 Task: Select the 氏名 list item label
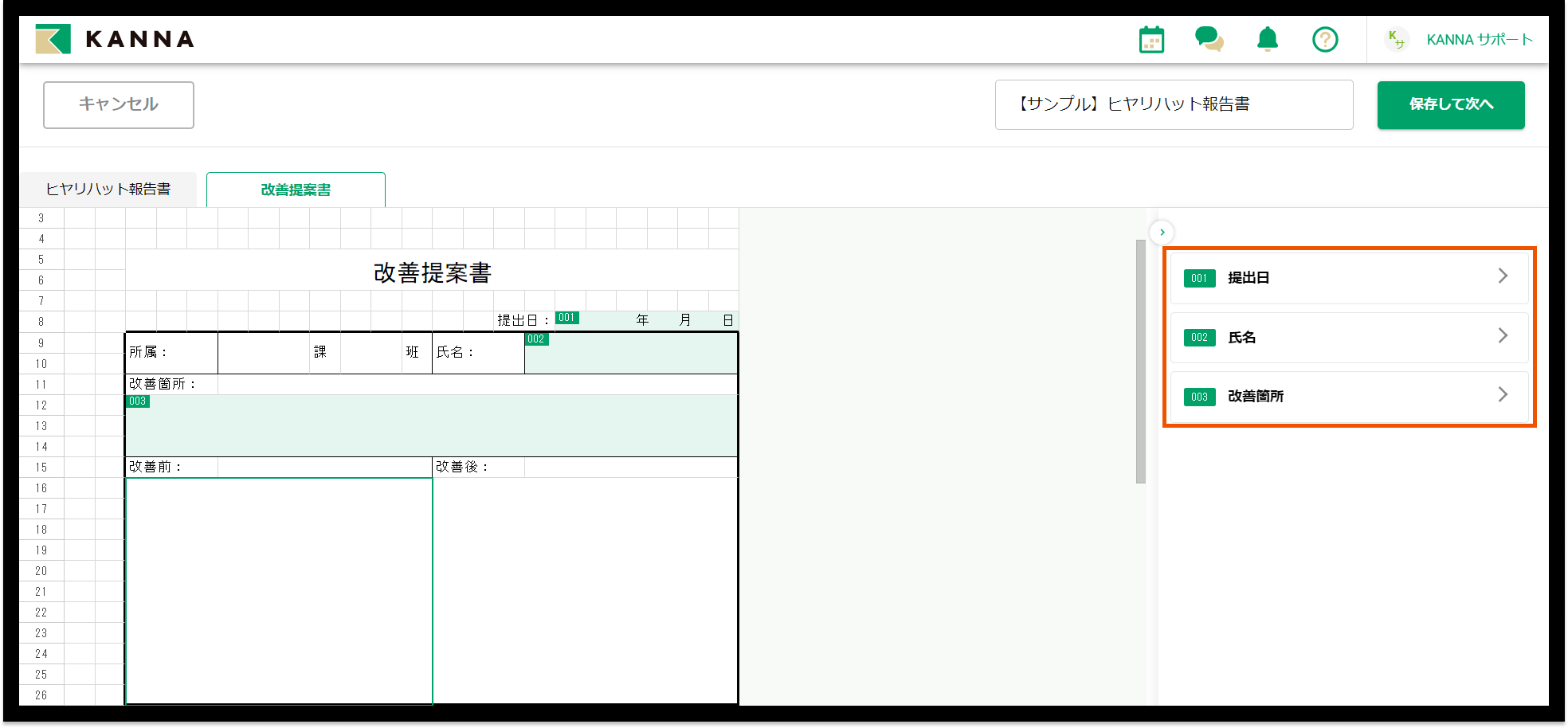coord(1241,338)
